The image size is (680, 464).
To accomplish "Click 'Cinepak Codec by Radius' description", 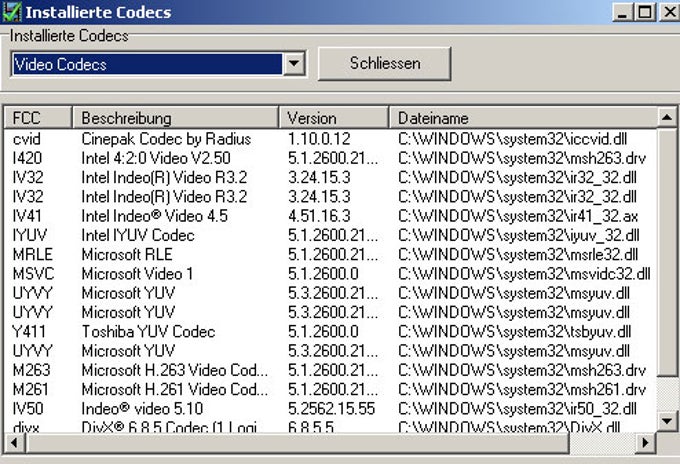I will tap(166, 139).
